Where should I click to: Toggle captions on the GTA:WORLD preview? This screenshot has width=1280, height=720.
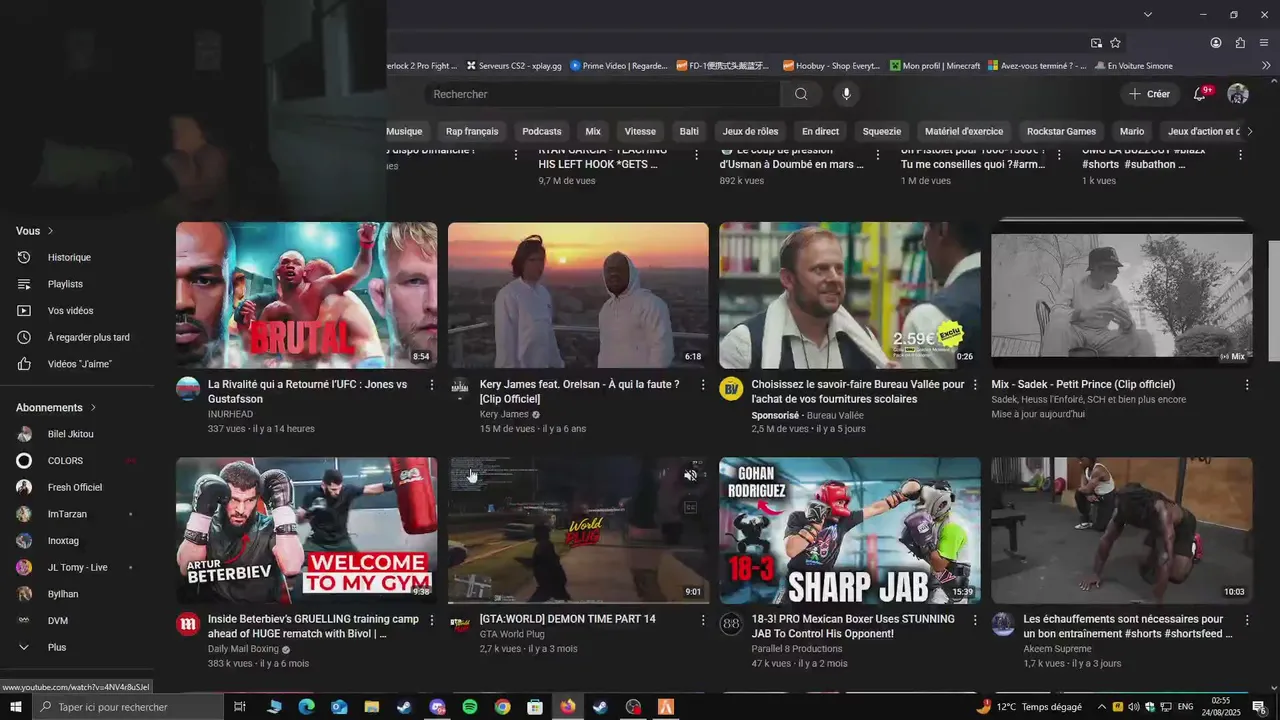pos(690,507)
